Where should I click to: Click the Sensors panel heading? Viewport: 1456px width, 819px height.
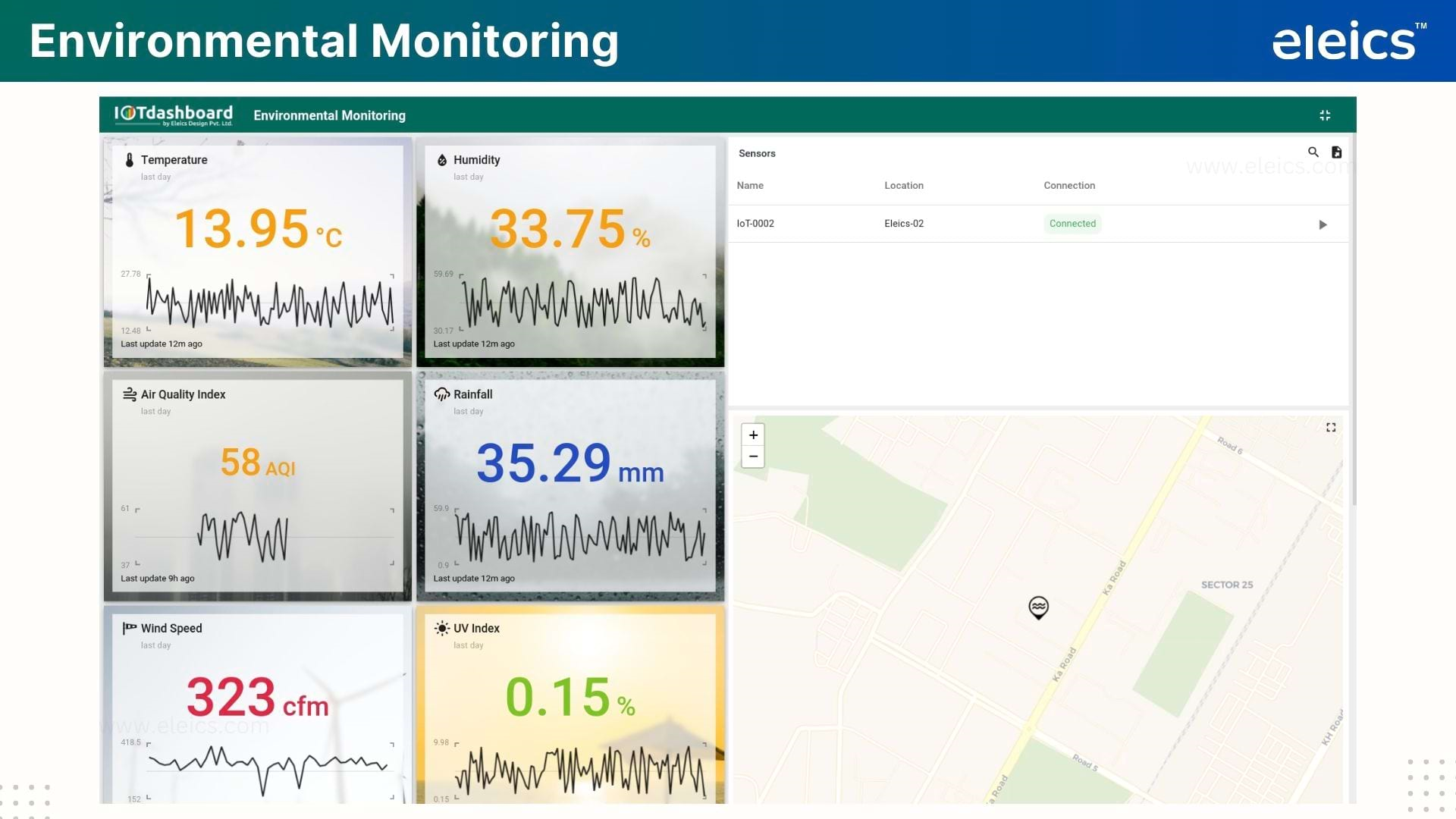pyautogui.click(x=757, y=153)
